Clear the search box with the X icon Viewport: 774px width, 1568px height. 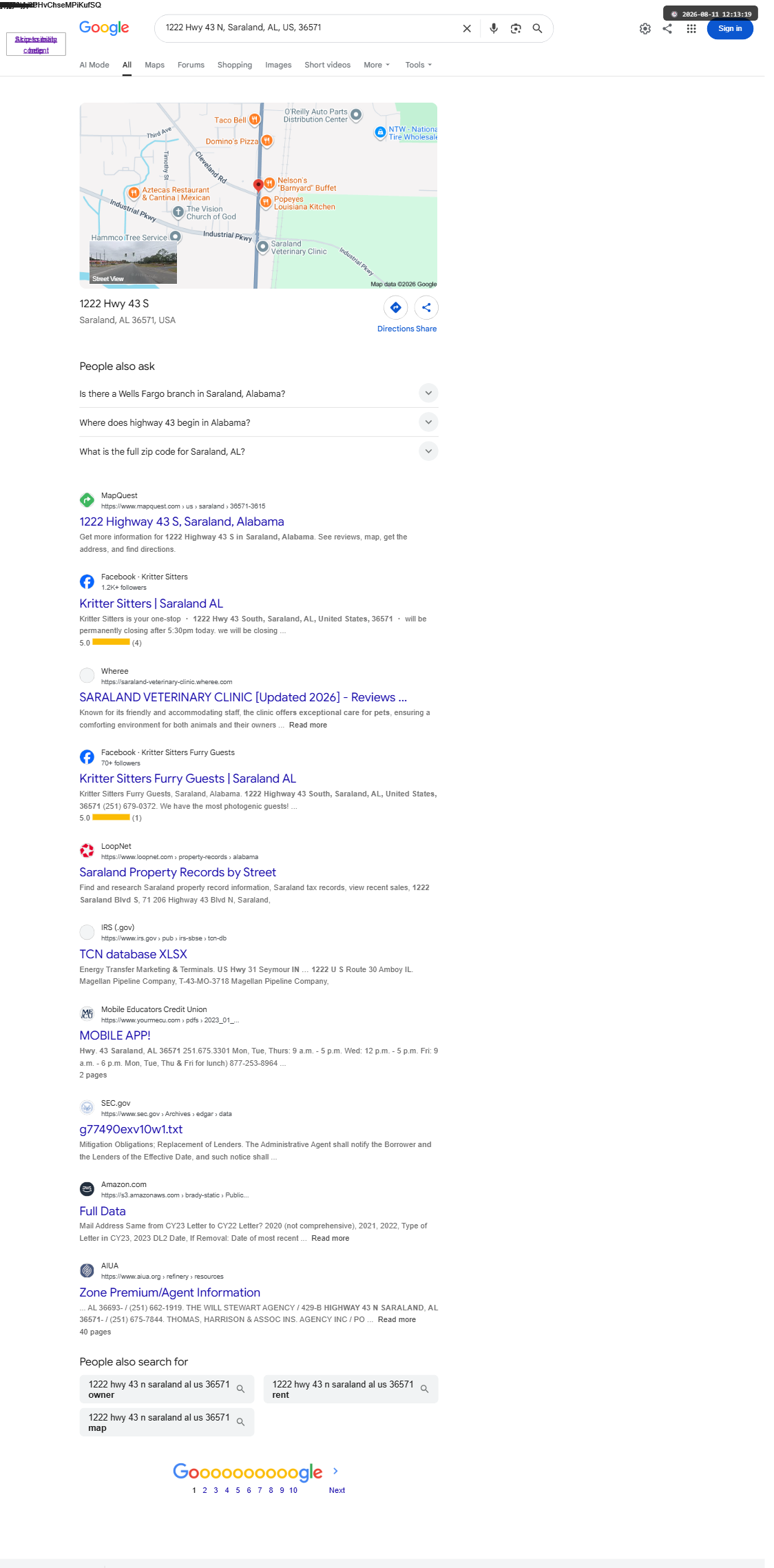[x=467, y=28]
